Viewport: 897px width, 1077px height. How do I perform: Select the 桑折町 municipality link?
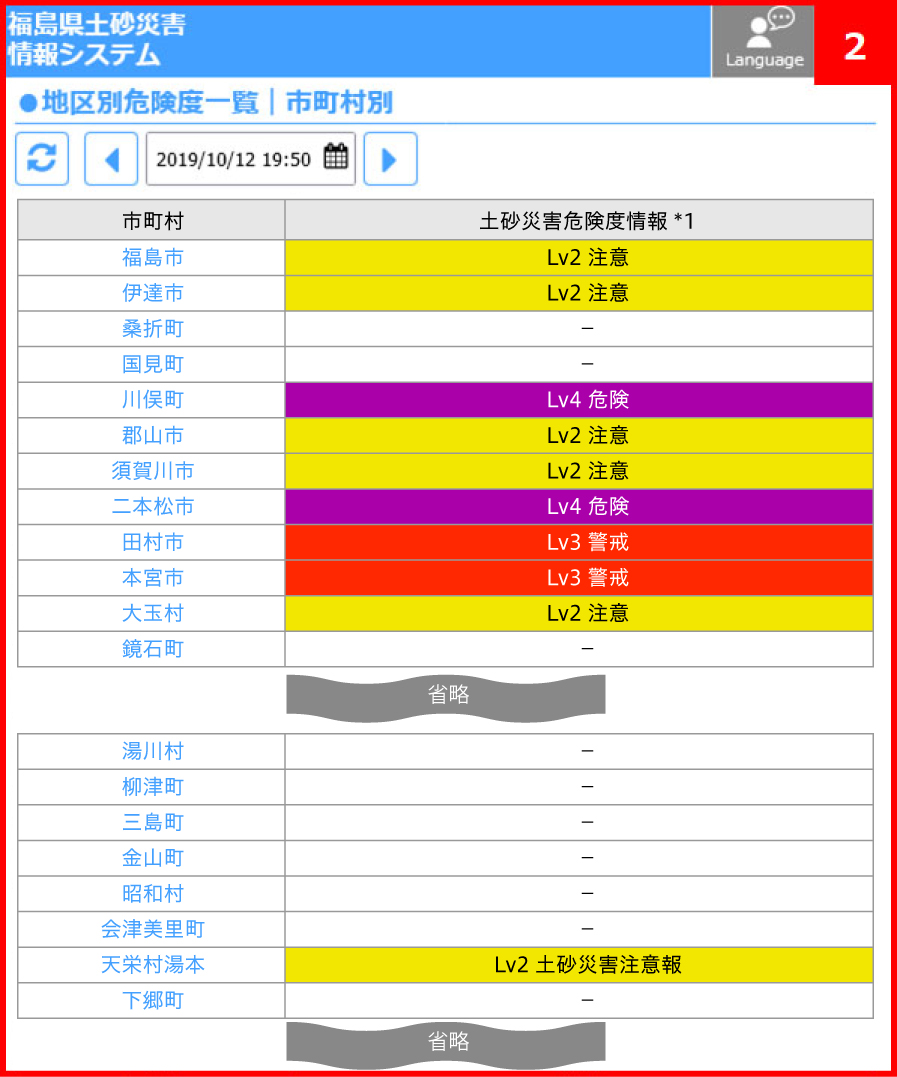(152, 329)
